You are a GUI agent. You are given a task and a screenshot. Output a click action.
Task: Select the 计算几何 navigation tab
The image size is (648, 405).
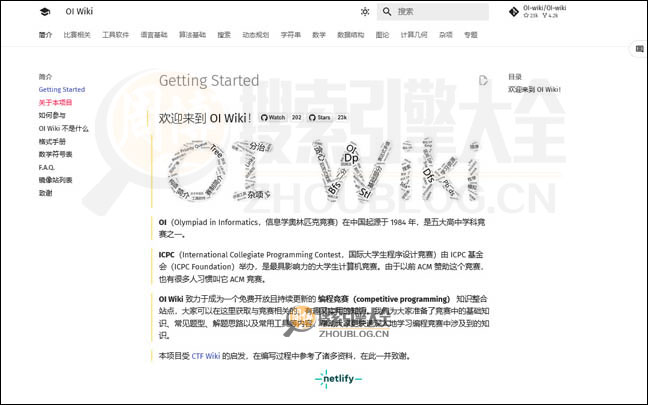[414, 35]
